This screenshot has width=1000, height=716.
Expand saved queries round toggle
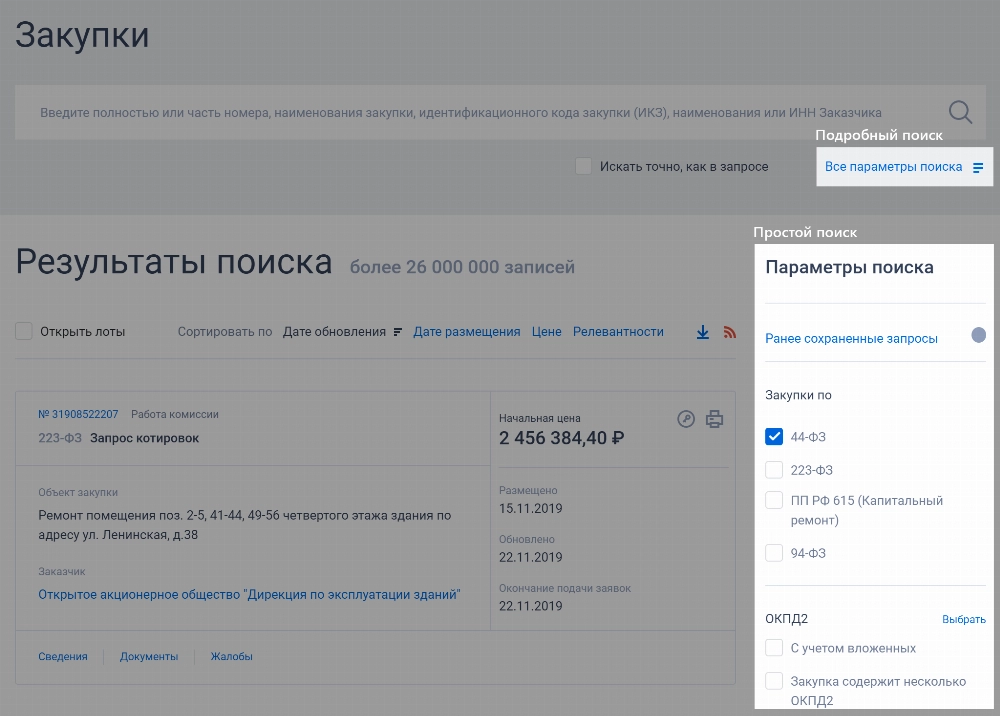[x=978, y=335]
